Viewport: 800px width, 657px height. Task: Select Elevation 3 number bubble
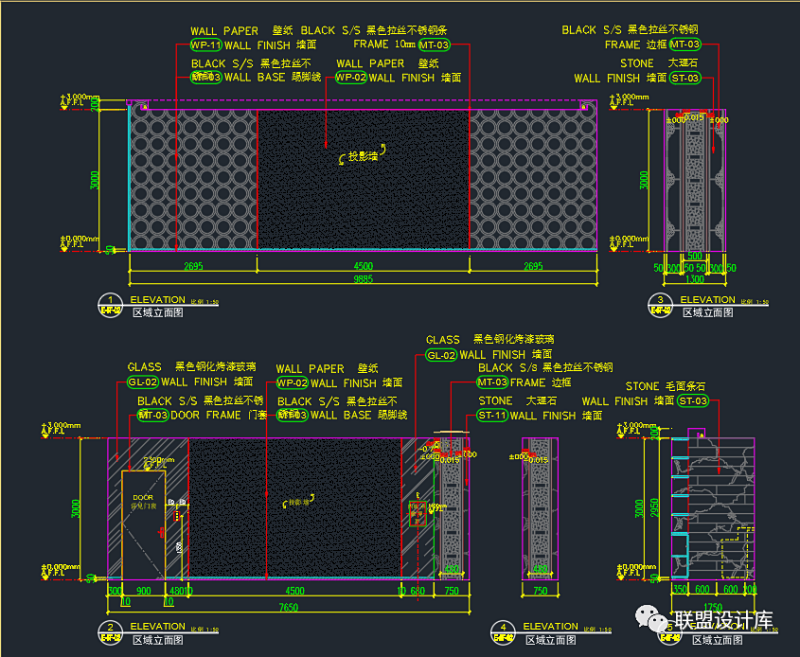coord(660,301)
